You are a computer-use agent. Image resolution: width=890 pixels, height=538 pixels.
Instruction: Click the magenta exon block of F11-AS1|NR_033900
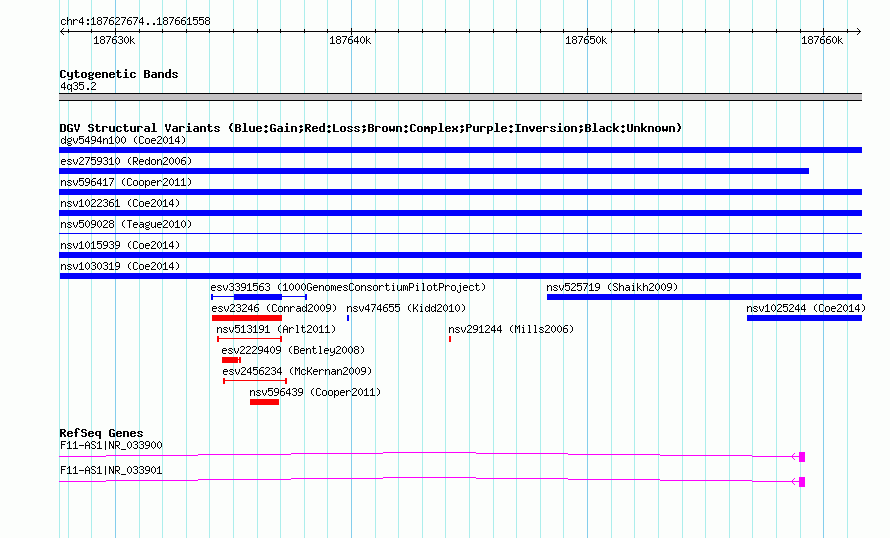[x=802, y=457]
